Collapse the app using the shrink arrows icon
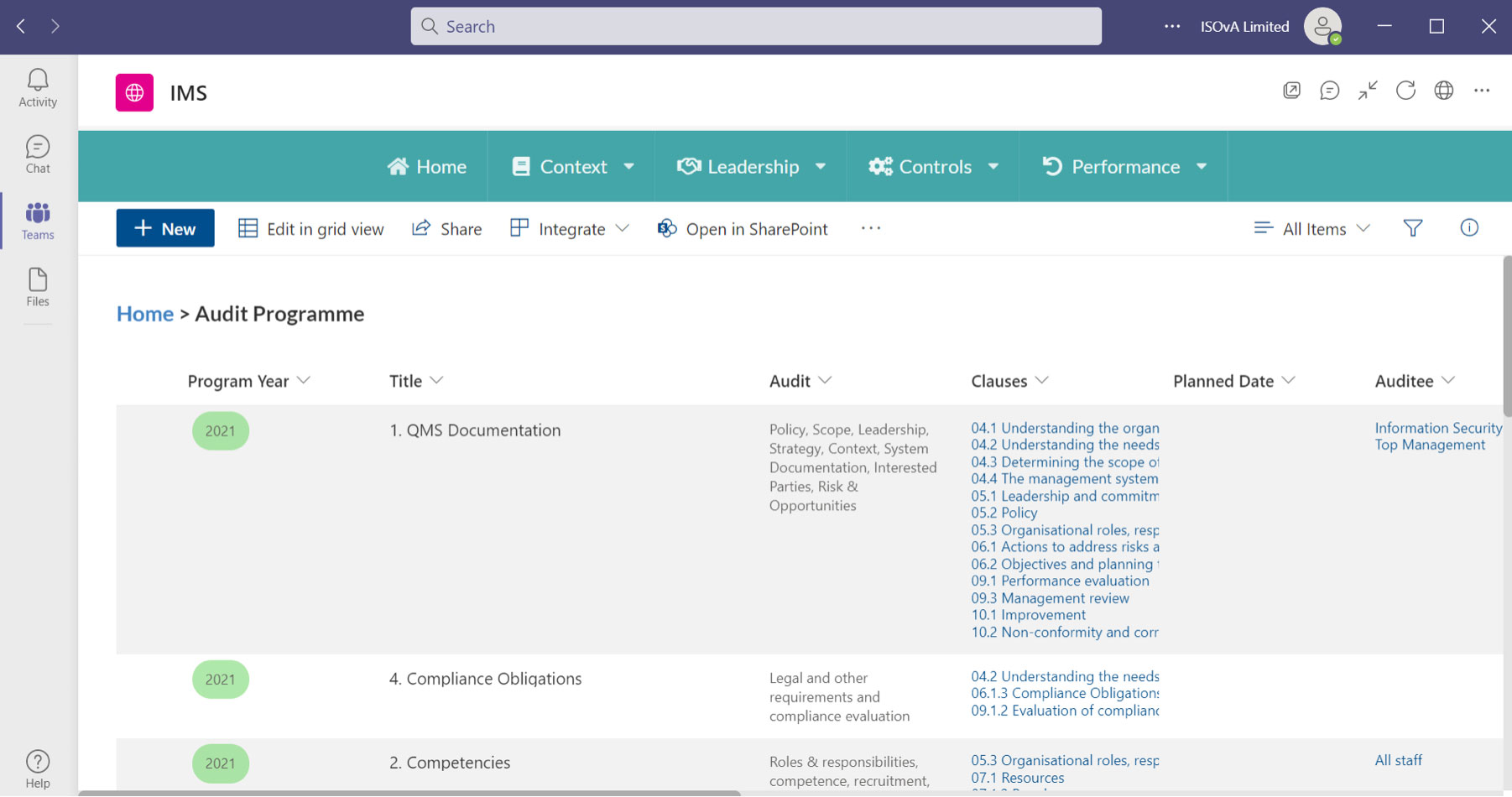Image resolution: width=1512 pixels, height=797 pixels. [x=1367, y=90]
